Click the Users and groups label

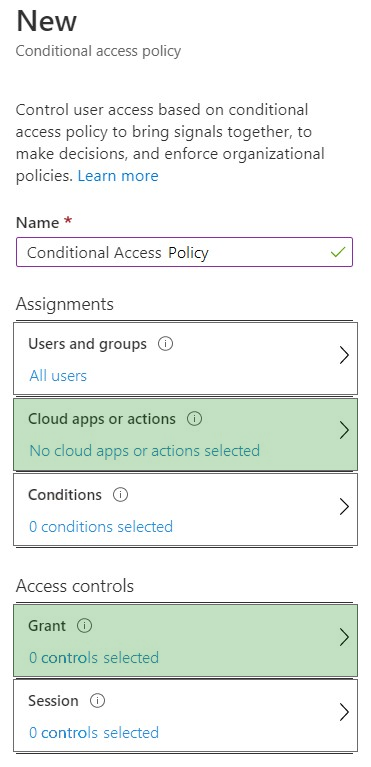pos(87,344)
